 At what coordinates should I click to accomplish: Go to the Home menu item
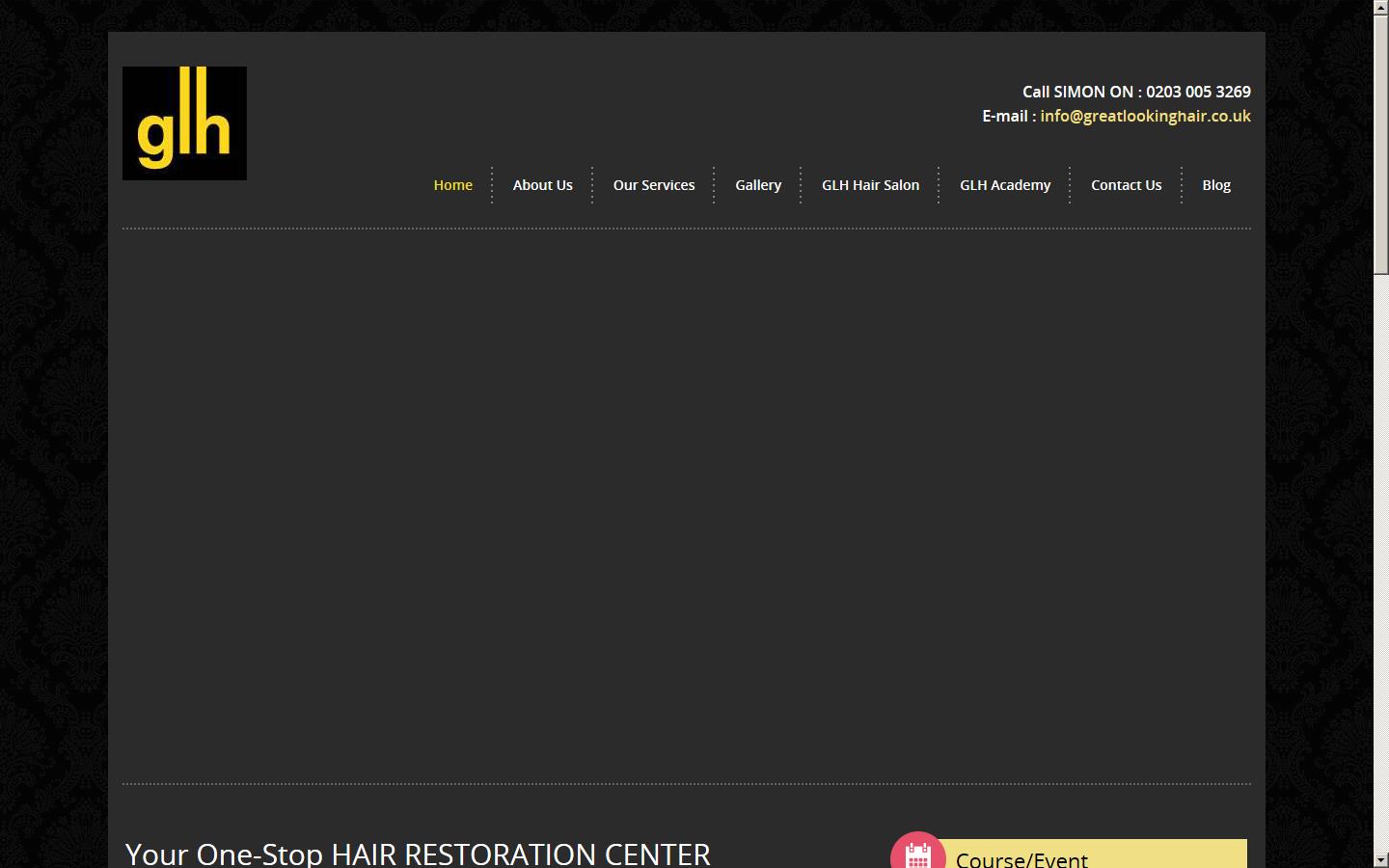[452, 185]
